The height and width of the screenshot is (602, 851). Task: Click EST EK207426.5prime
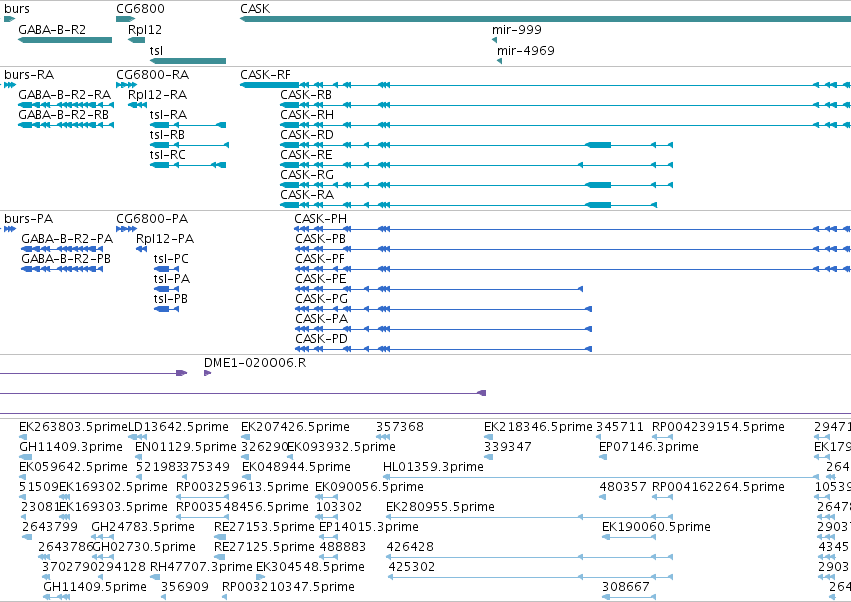pyautogui.click(x=295, y=427)
